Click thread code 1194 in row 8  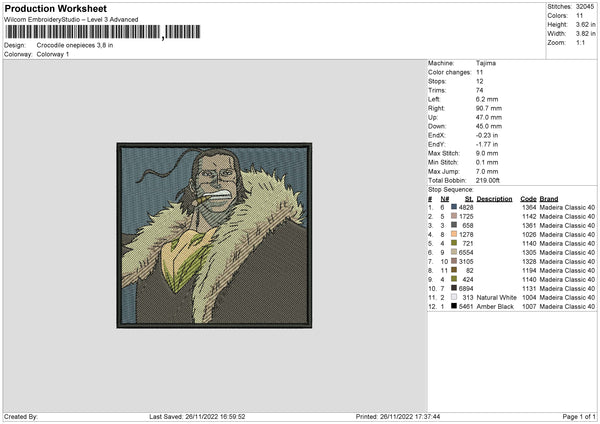pyautogui.click(x=529, y=271)
